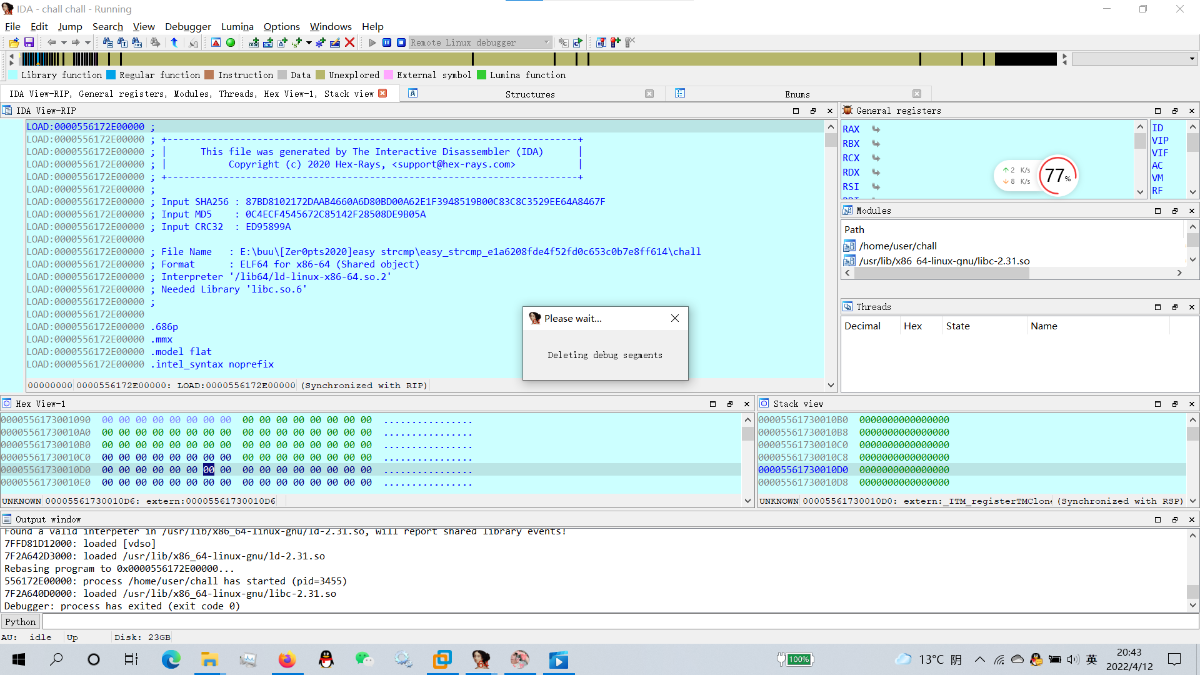Close the Please wait dialog
1200x675 pixels.
674,318
